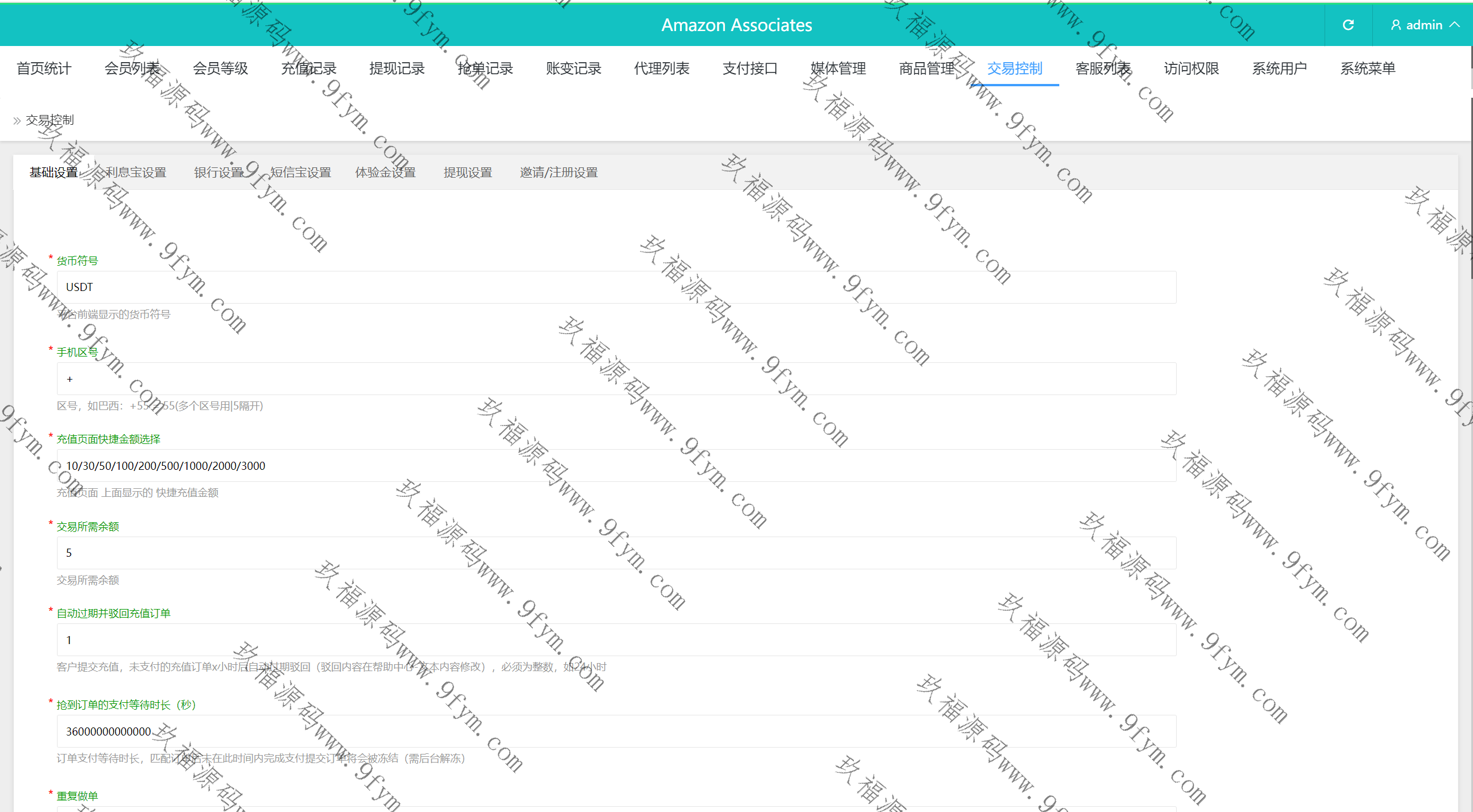Navigate to 支付接口 menu

tap(750, 68)
